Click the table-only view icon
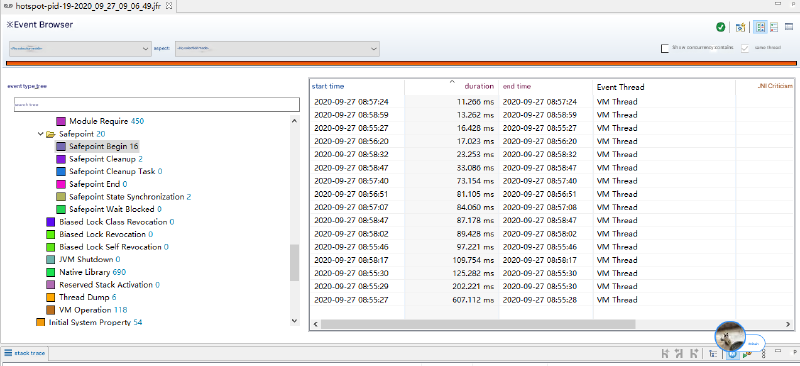This screenshot has height=366, width=800. pyautogui.click(x=789, y=27)
